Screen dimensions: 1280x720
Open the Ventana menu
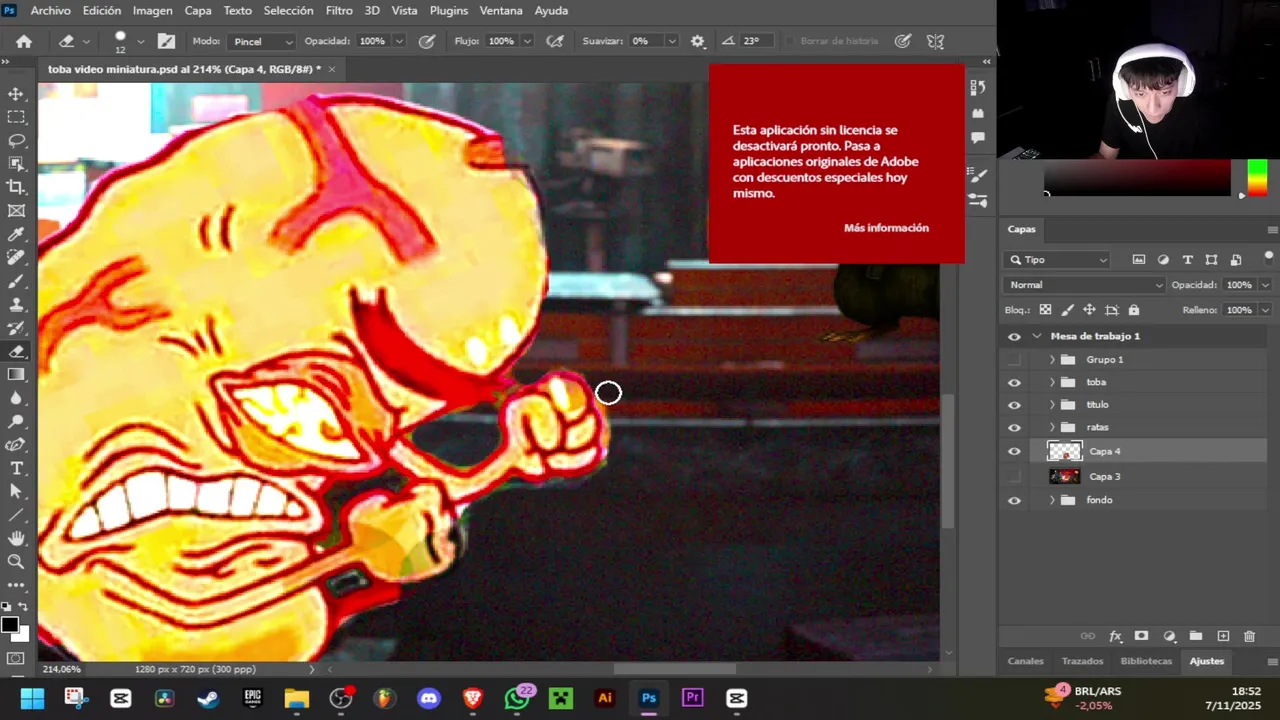(501, 10)
